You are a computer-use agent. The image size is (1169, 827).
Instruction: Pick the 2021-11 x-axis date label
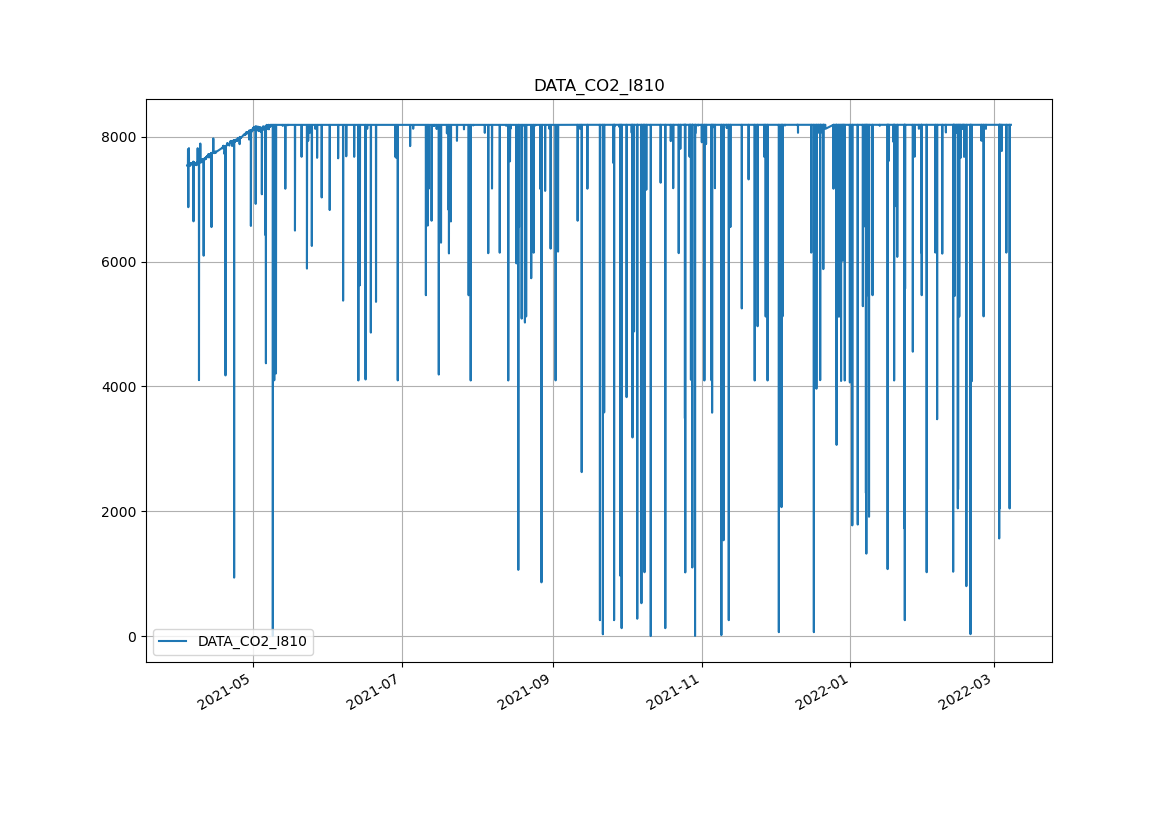[674, 692]
